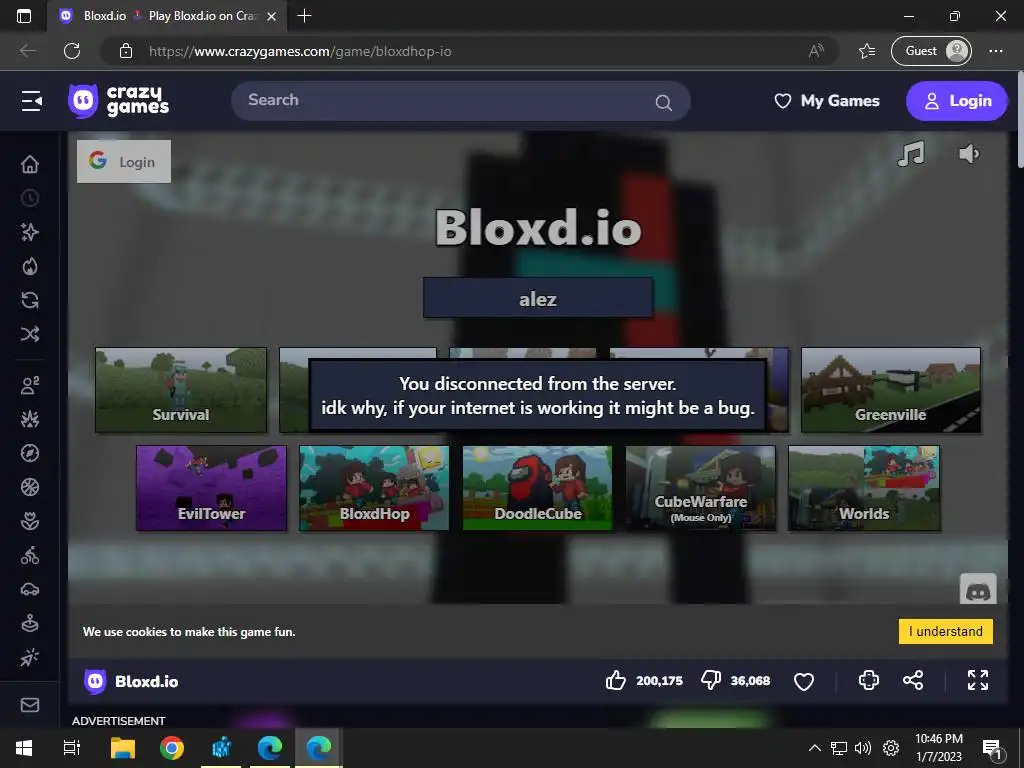This screenshot has width=1024, height=768.
Task: Select the Bloxd.io browser tab
Action: pos(167,16)
